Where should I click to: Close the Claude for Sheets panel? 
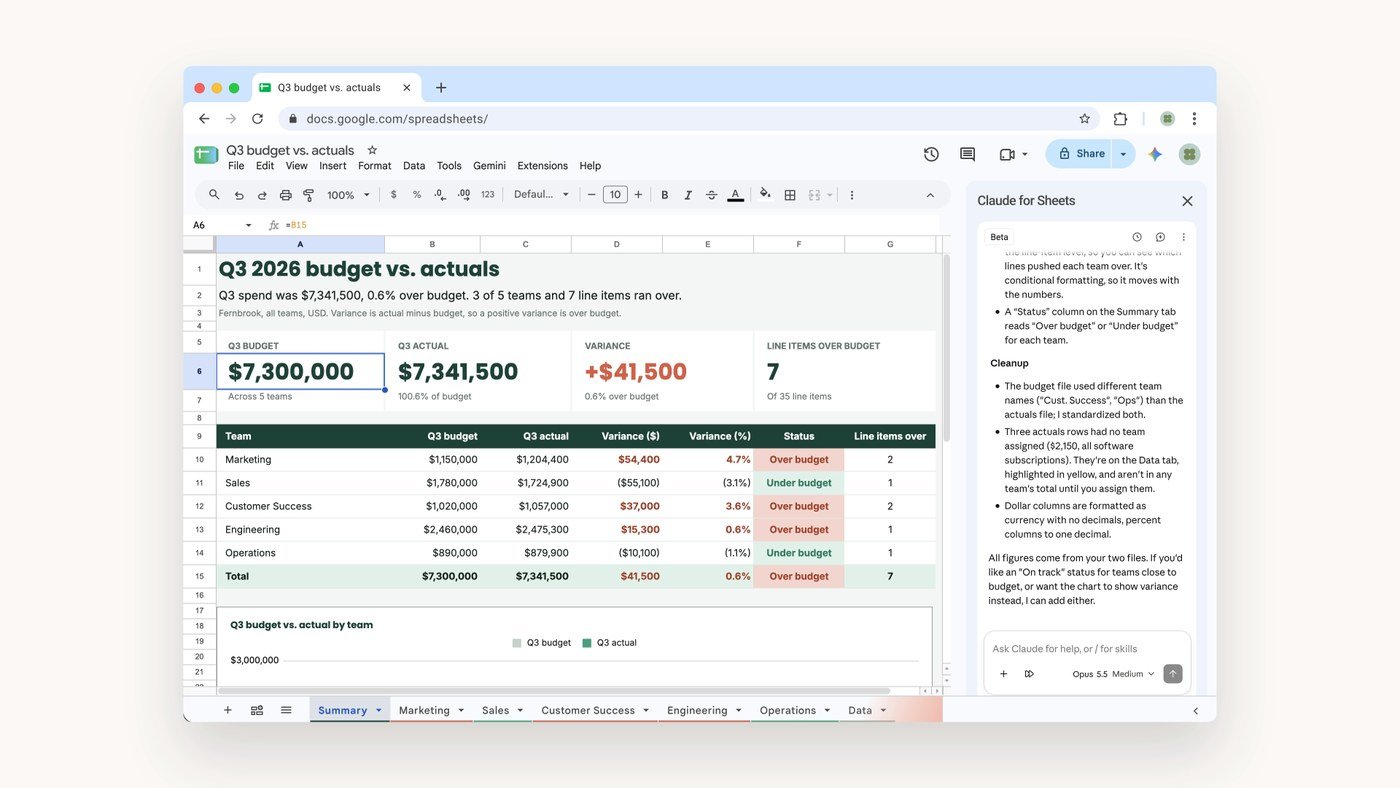pos(1187,201)
